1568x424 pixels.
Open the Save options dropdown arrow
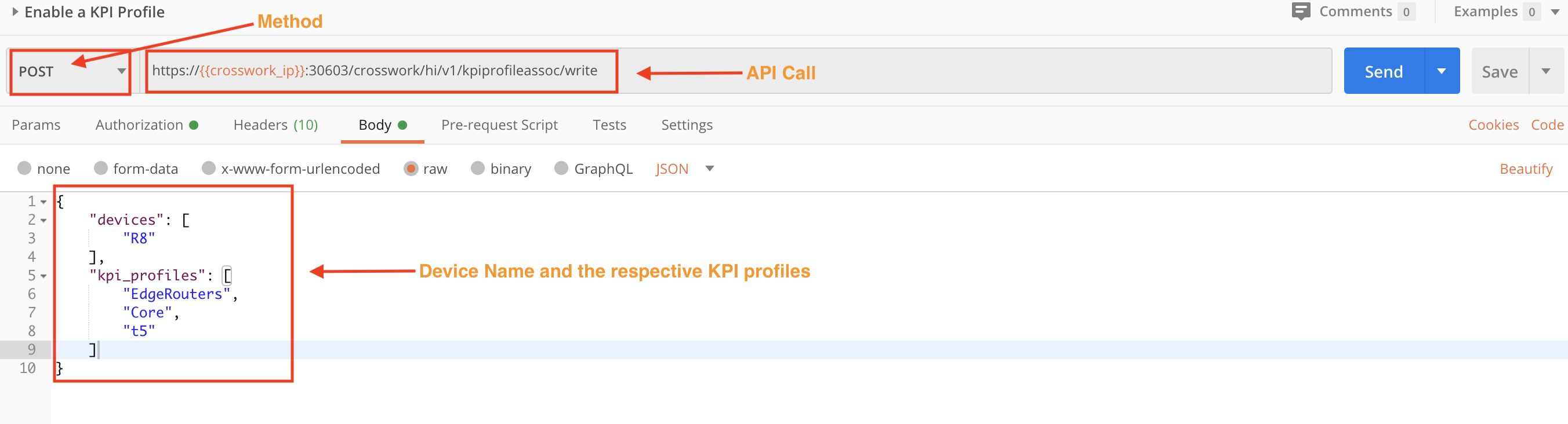point(1545,72)
